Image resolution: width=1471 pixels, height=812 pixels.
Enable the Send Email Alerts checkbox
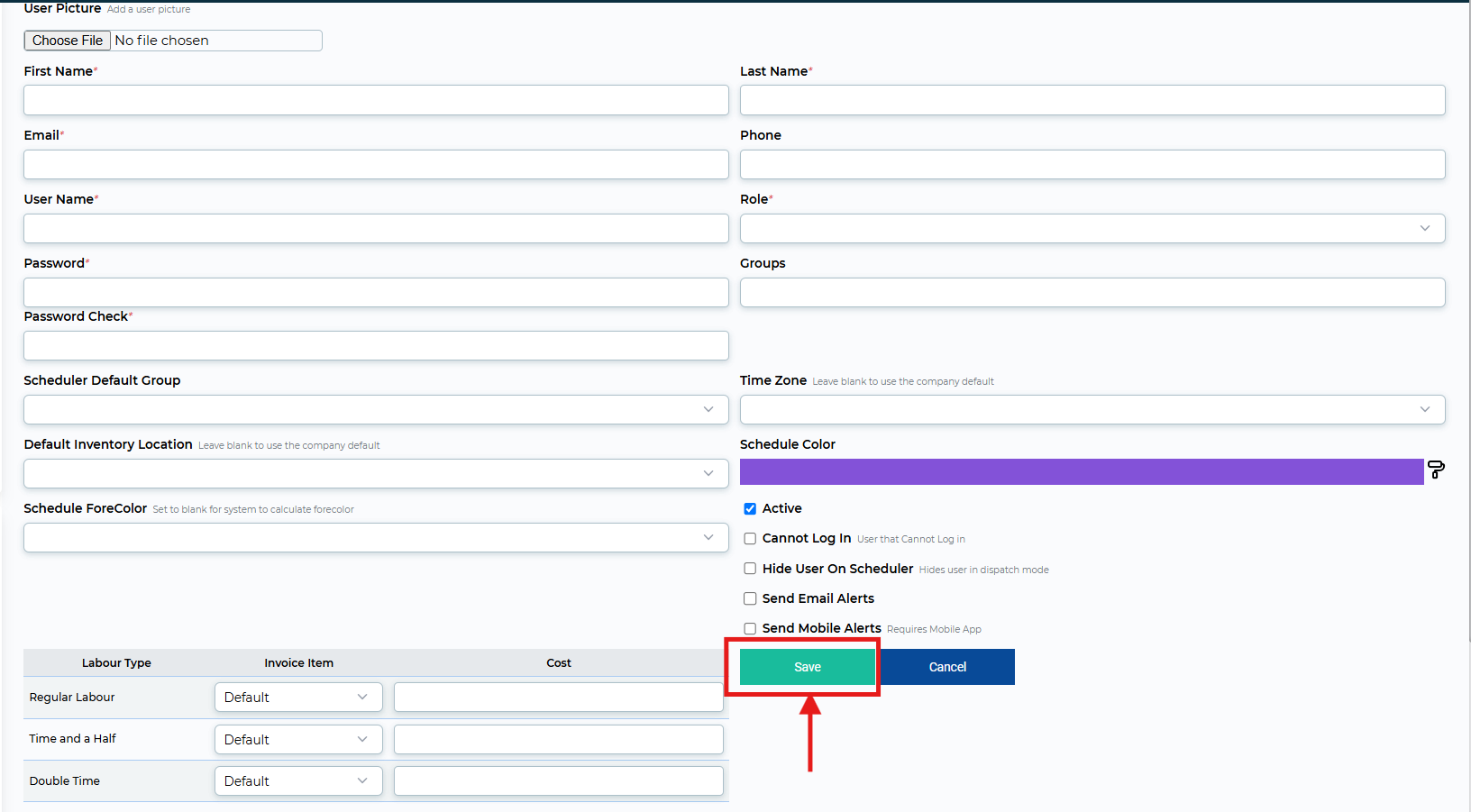[750, 598]
